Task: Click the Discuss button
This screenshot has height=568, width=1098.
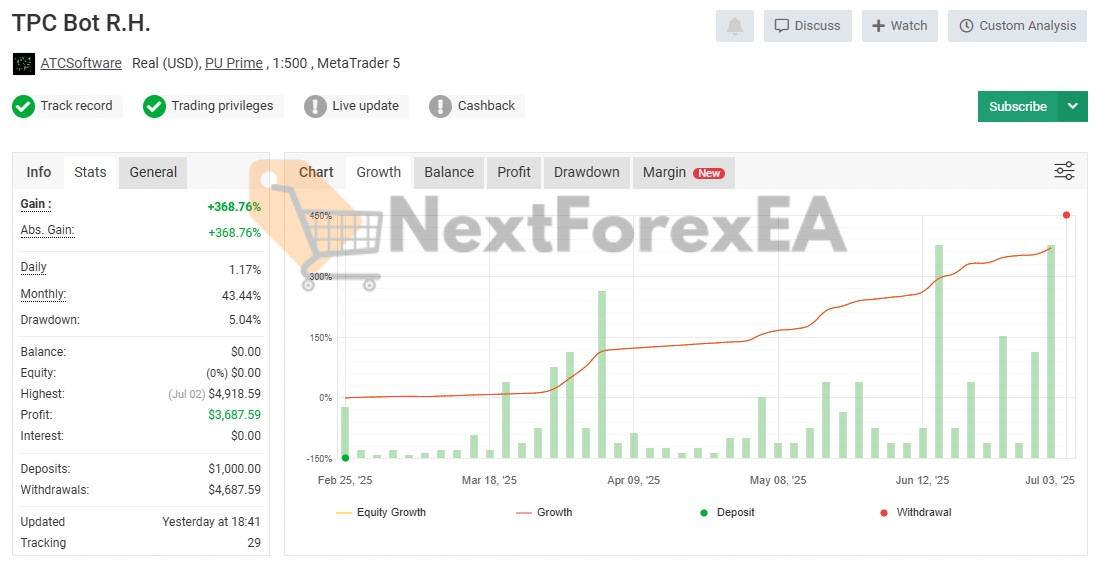Action: click(x=807, y=26)
